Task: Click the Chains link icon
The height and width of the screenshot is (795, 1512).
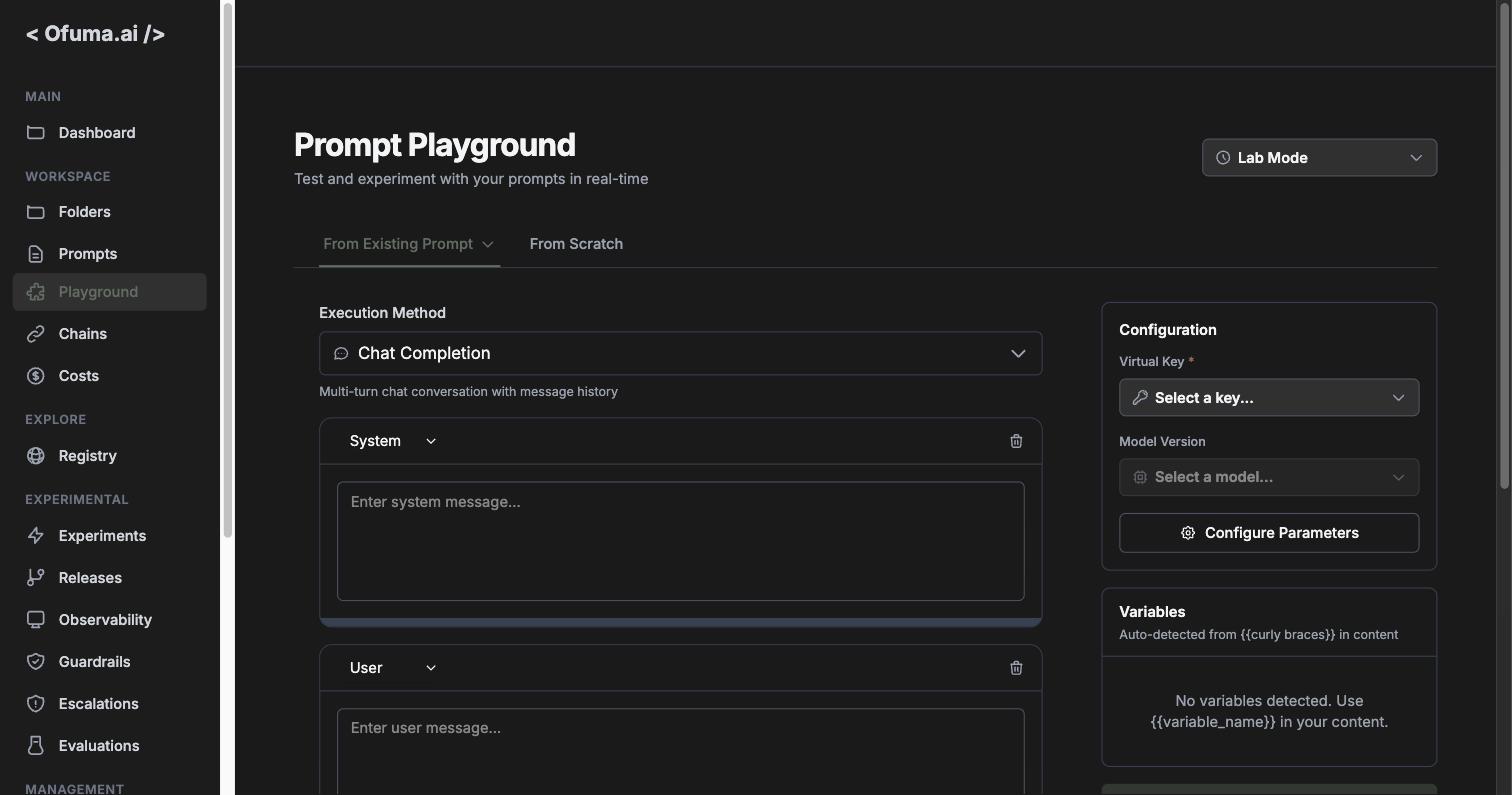Action: point(36,334)
